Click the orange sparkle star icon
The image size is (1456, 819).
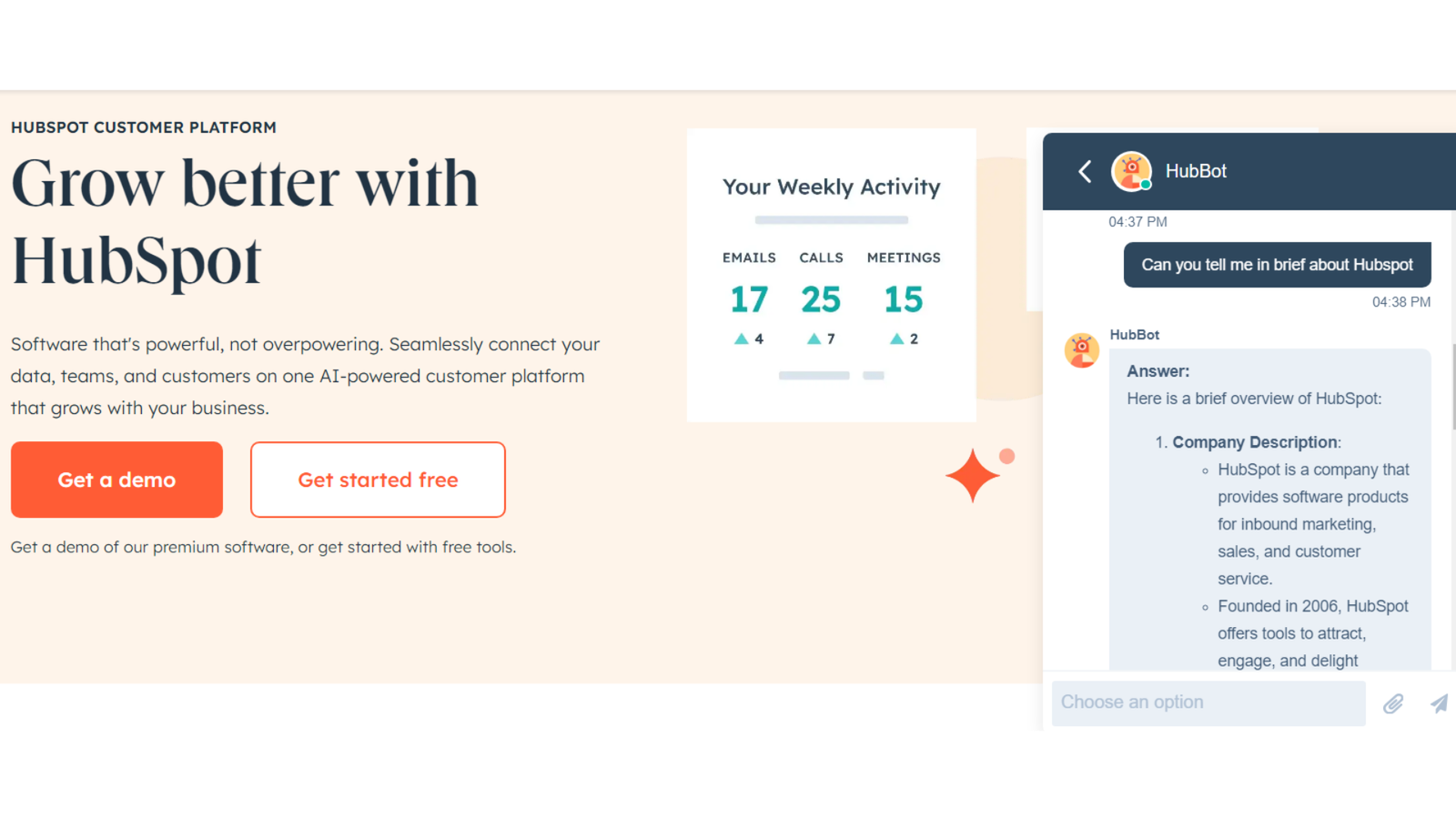[x=972, y=475]
